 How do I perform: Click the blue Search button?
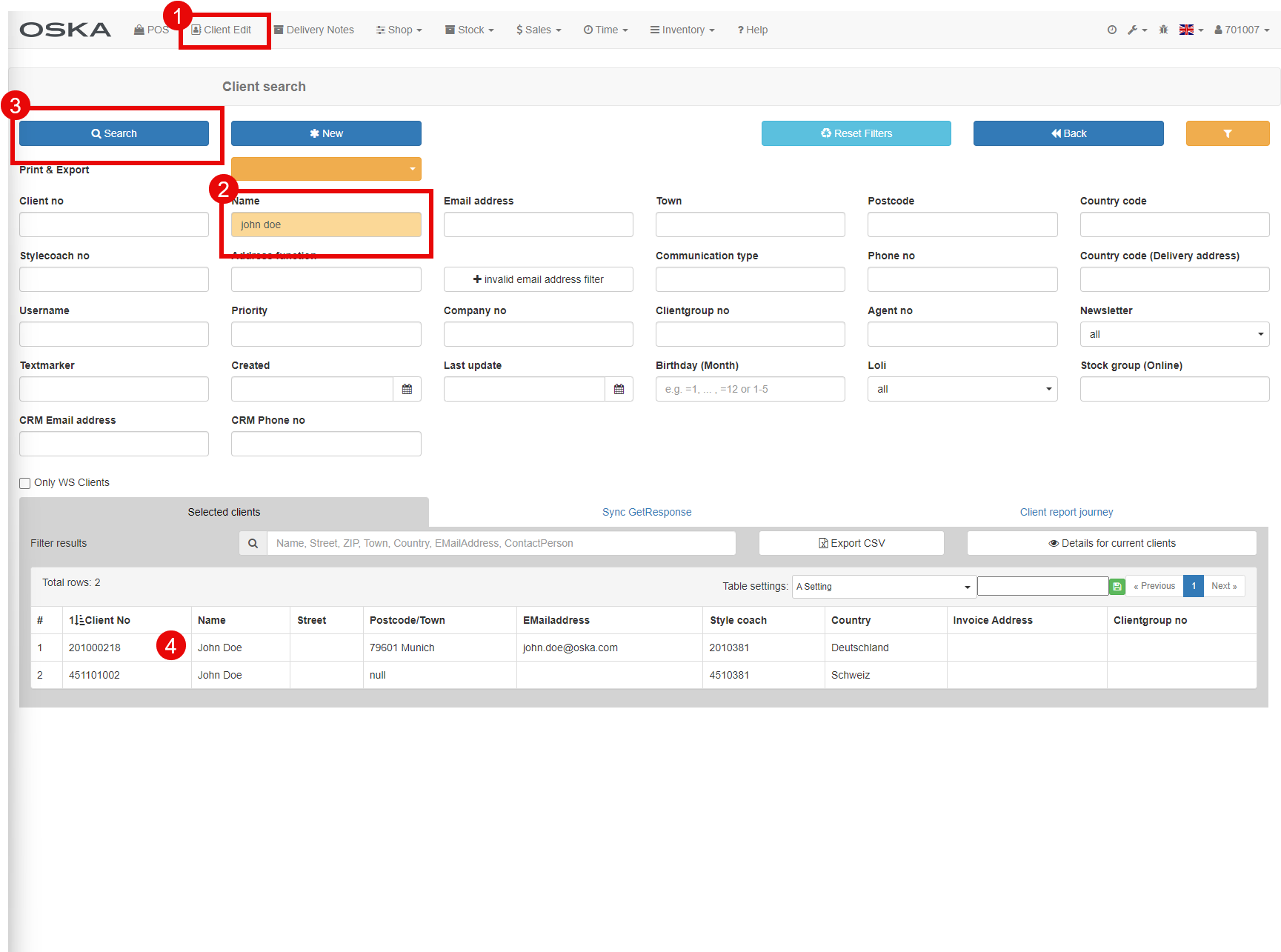point(114,133)
